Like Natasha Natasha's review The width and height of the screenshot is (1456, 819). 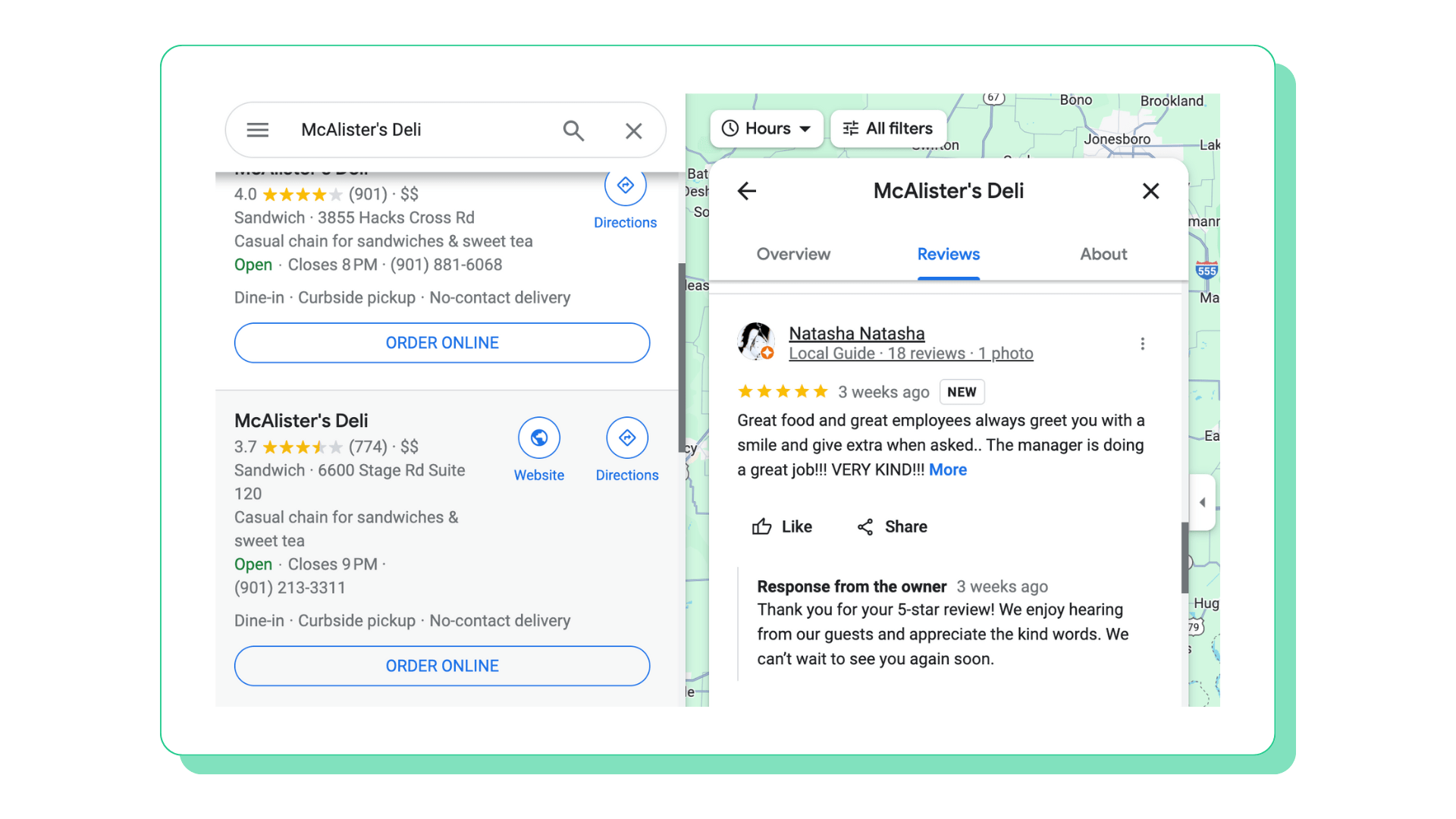[x=782, y=526]
